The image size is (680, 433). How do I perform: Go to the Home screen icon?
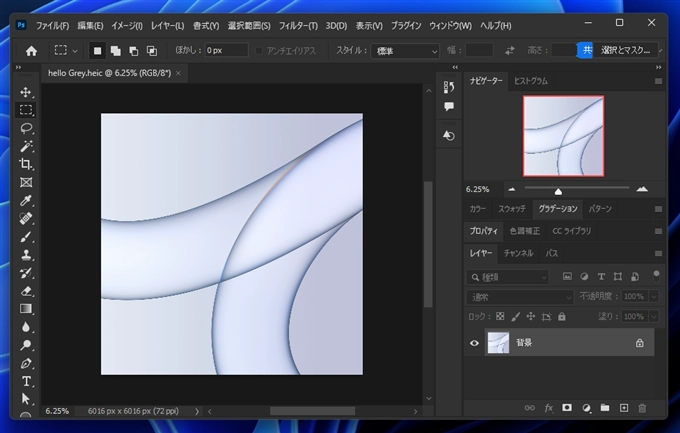tap(31, 51)
